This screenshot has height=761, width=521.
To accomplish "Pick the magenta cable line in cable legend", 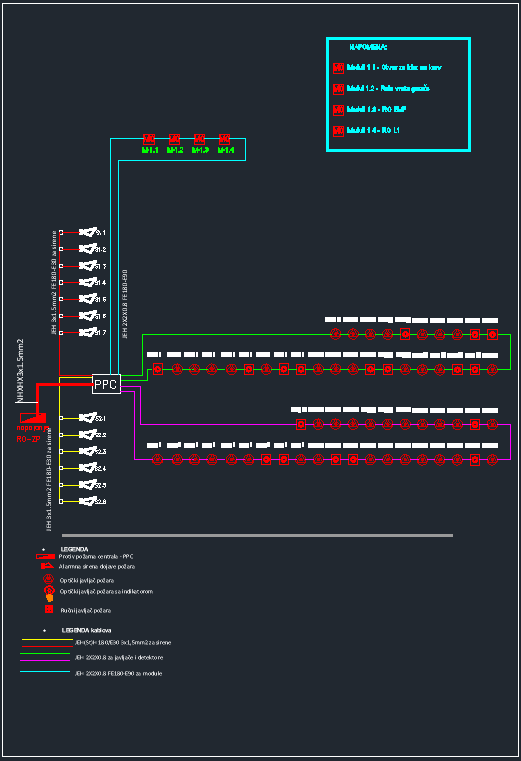I will tap(45, 661).
